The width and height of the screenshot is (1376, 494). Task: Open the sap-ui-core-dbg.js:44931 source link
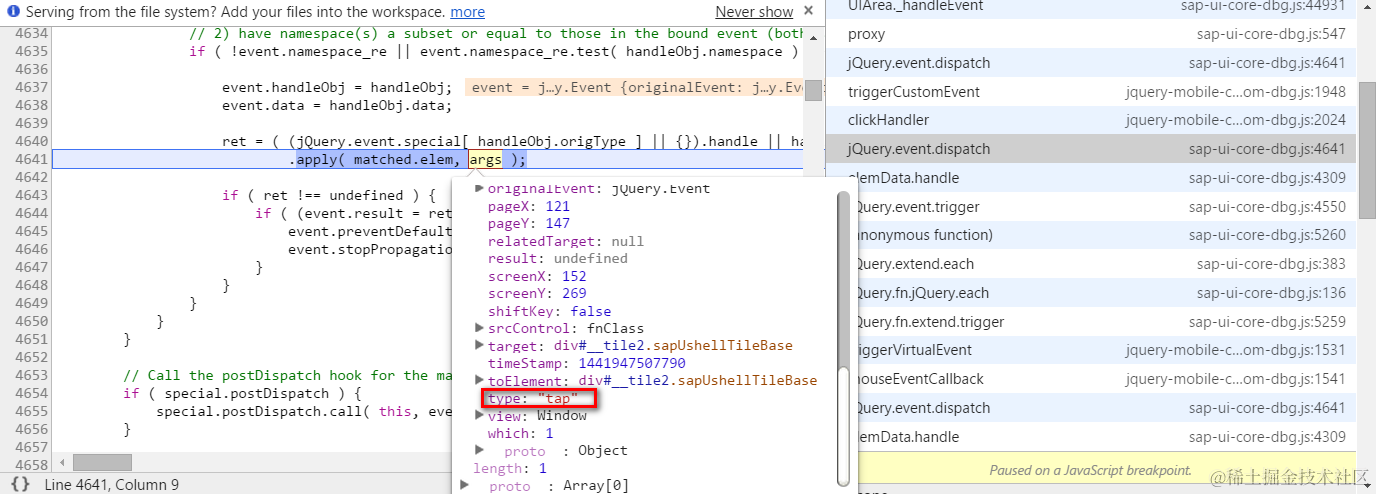click(x=1263, y=6)
